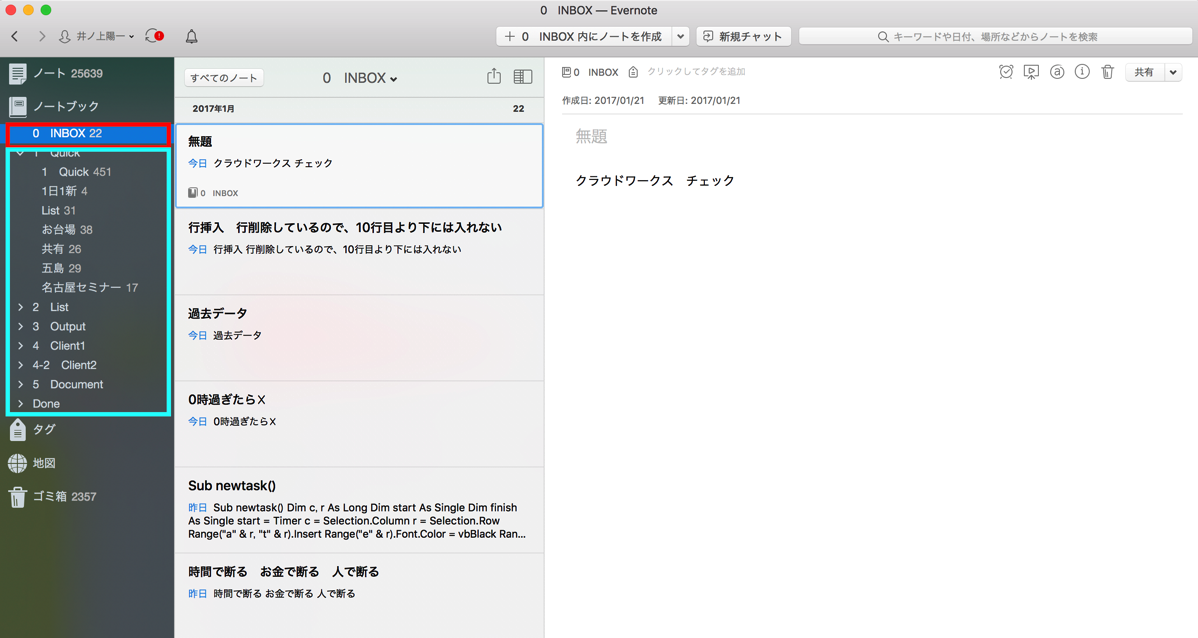
Task: Open タグ in the sidebar
Action: point(32,429)
